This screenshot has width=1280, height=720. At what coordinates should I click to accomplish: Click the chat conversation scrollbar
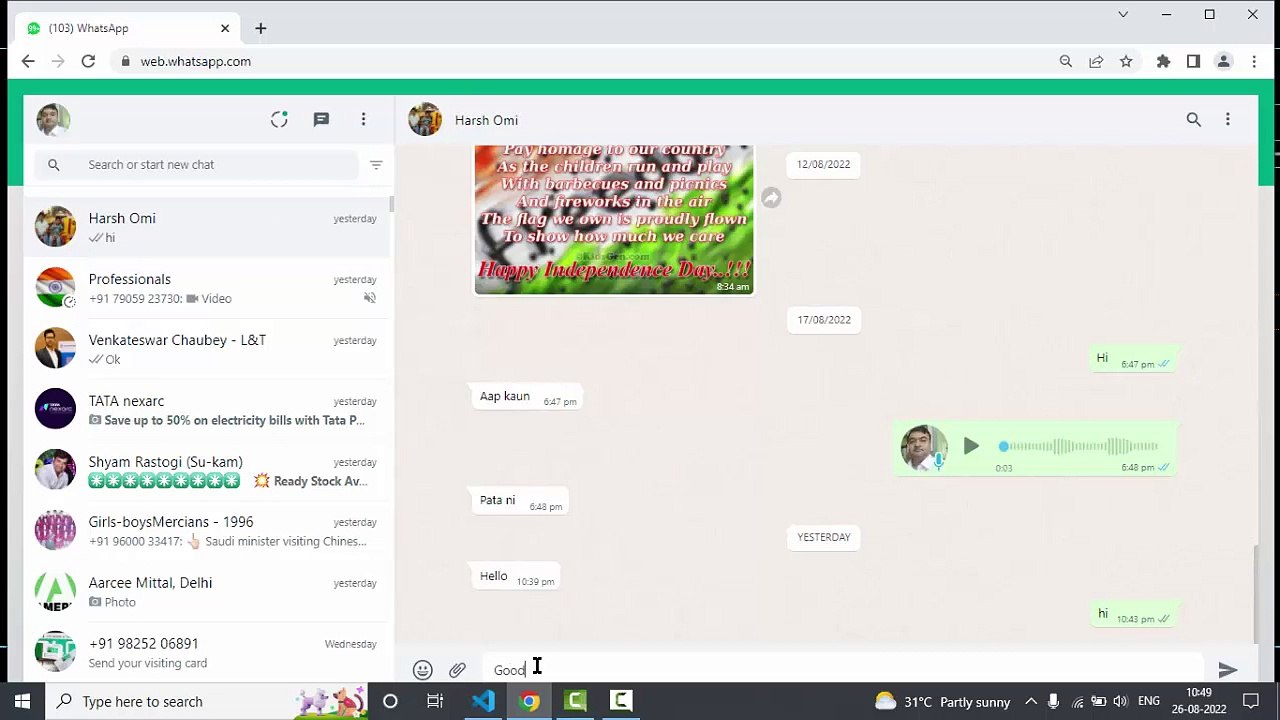[x=1257, y=594]
